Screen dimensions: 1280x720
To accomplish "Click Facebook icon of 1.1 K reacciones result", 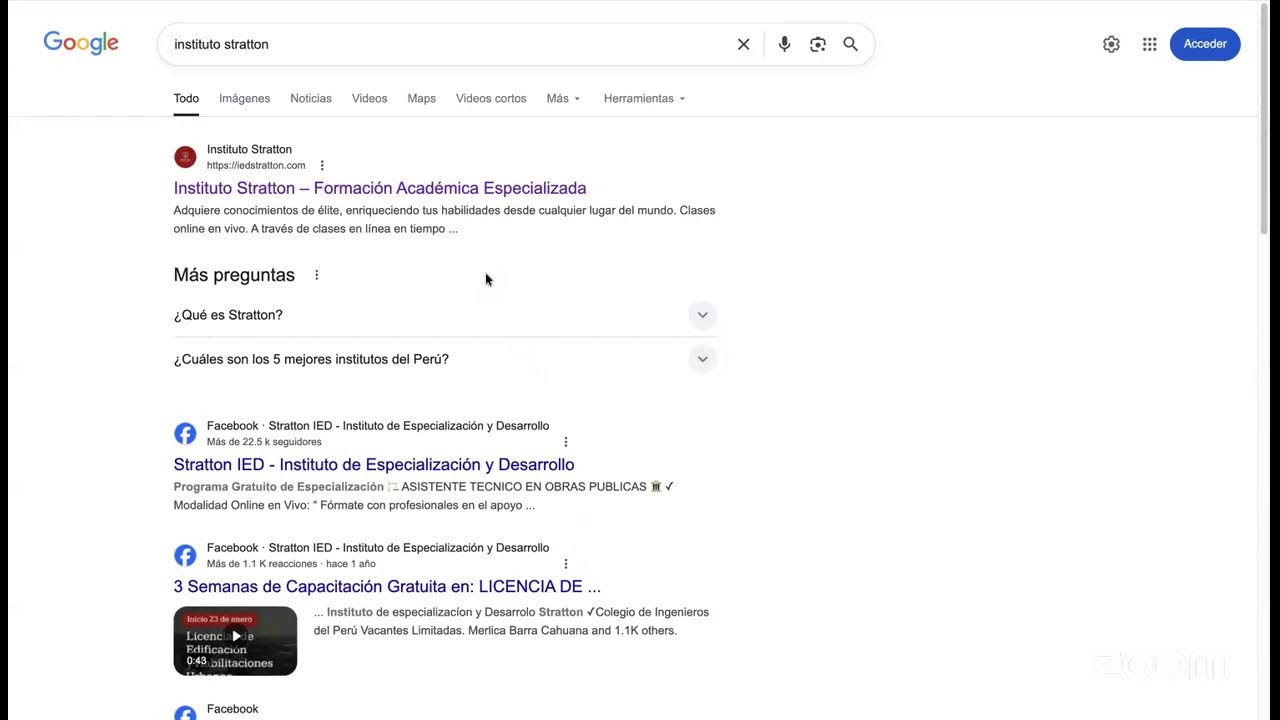I will click(x=185, y=555).
